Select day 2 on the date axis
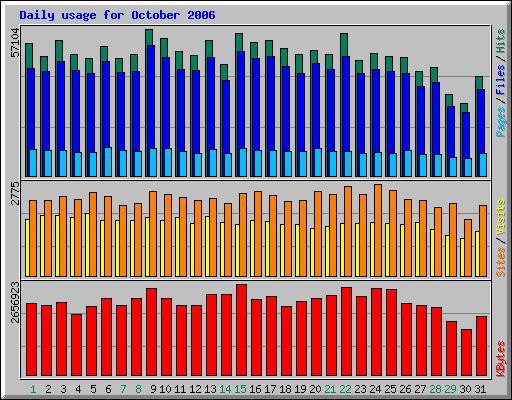This screenshot has width=512, height=400. point(48,389)
